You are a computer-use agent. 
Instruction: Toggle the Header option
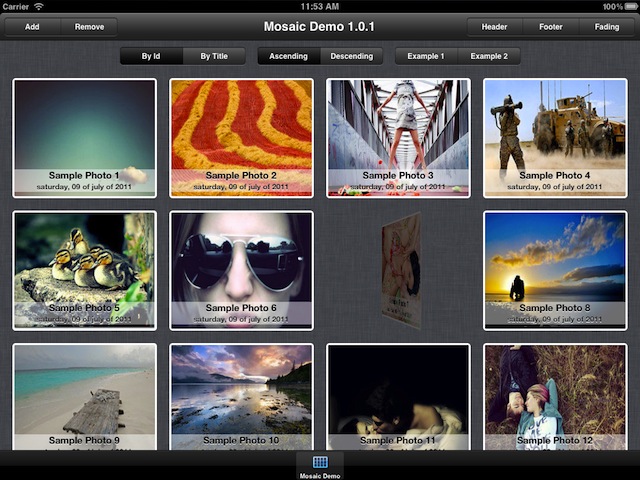(494, 27)
